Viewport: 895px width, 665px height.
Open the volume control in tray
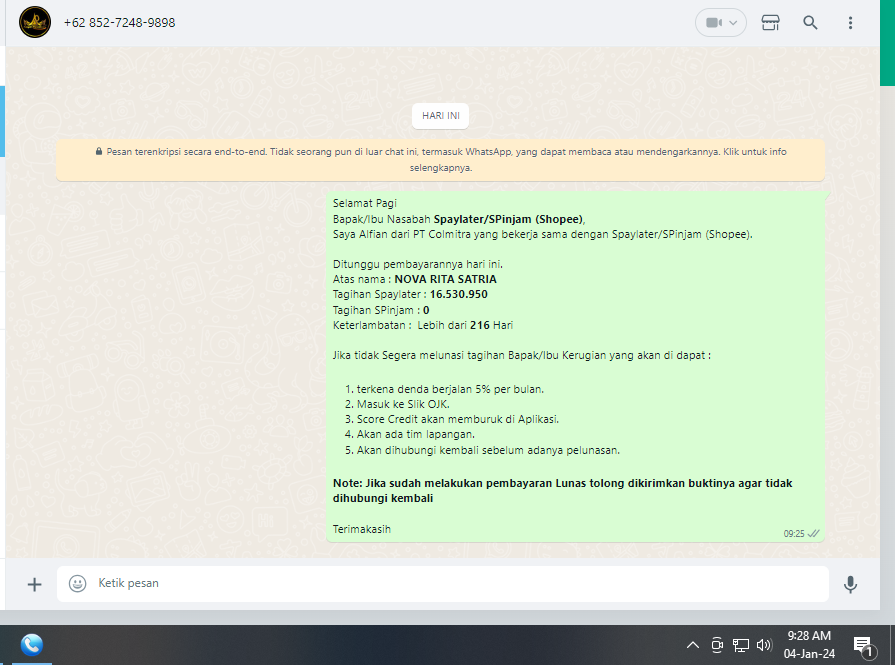point(764,646)
